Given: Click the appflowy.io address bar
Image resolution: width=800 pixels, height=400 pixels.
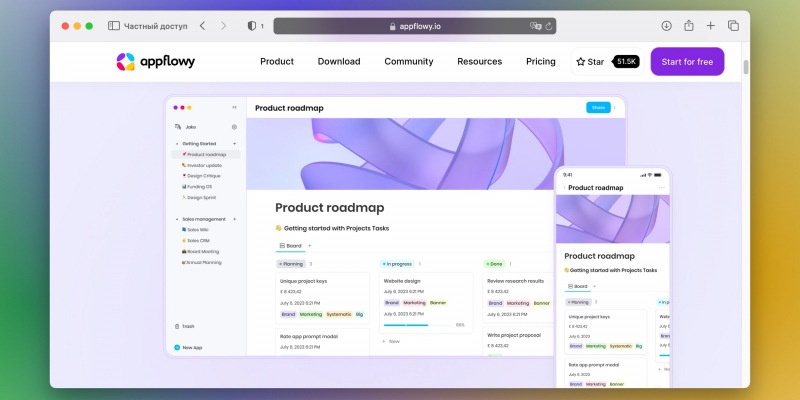Looking at the screenshot, I should (x=414, y=26).
